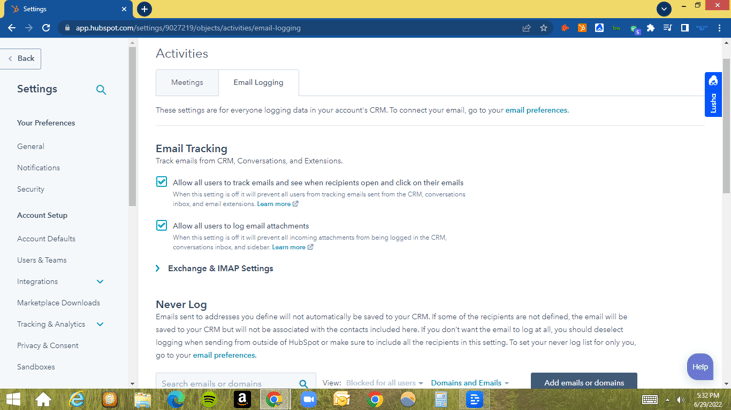The height and width of the screenshot is (410, 731).
Task: Uncheck allow users to log email attachments
Action: point(162,226)
